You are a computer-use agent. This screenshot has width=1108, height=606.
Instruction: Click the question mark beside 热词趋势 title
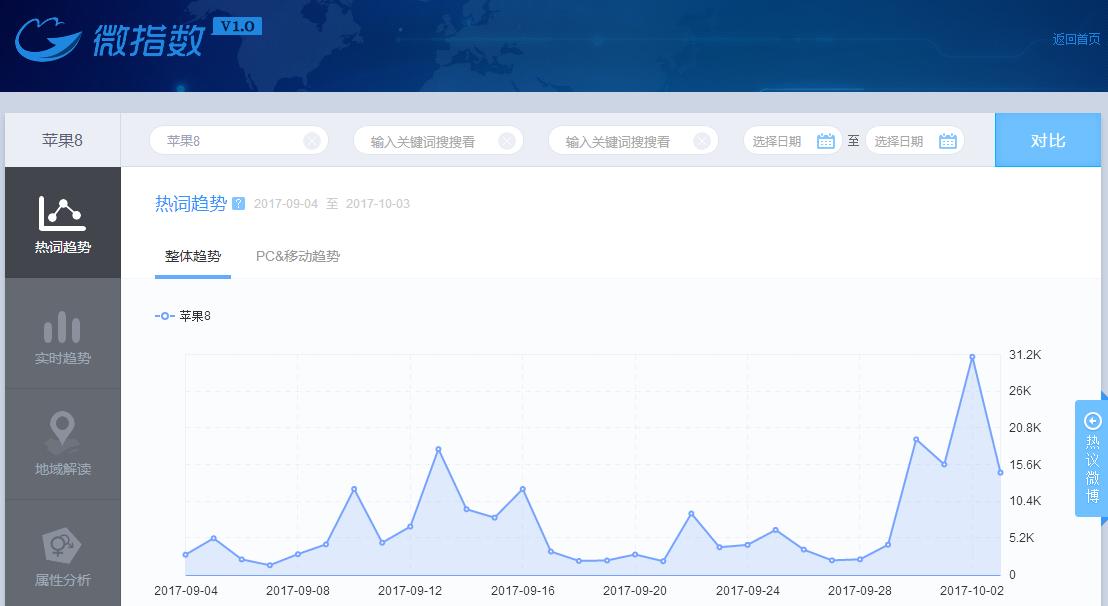coord(237,204)
